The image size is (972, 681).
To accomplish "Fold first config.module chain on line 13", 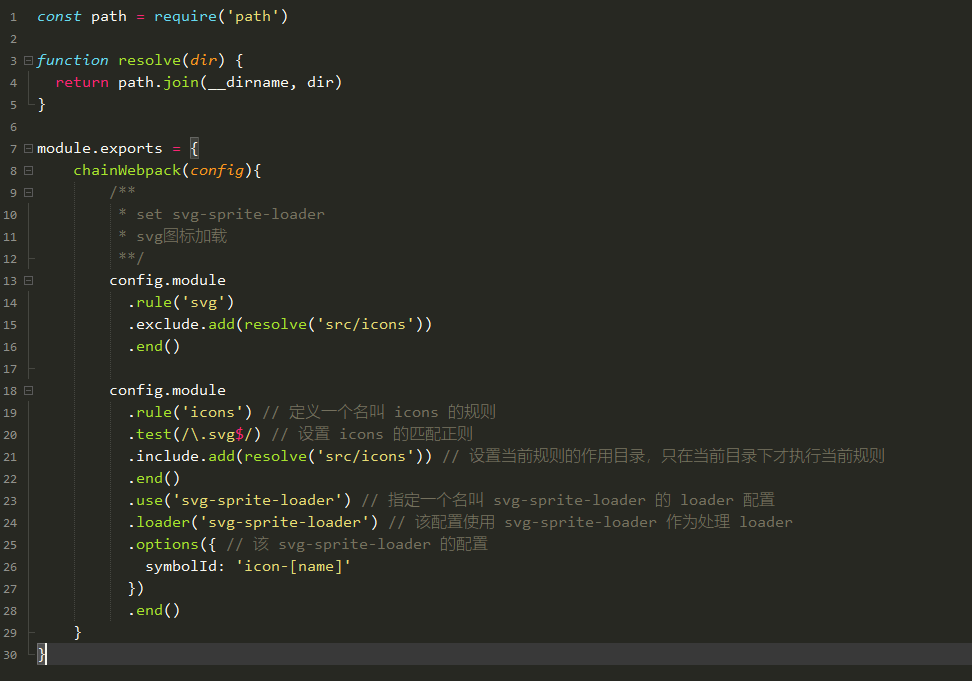I will pos(28,281).
